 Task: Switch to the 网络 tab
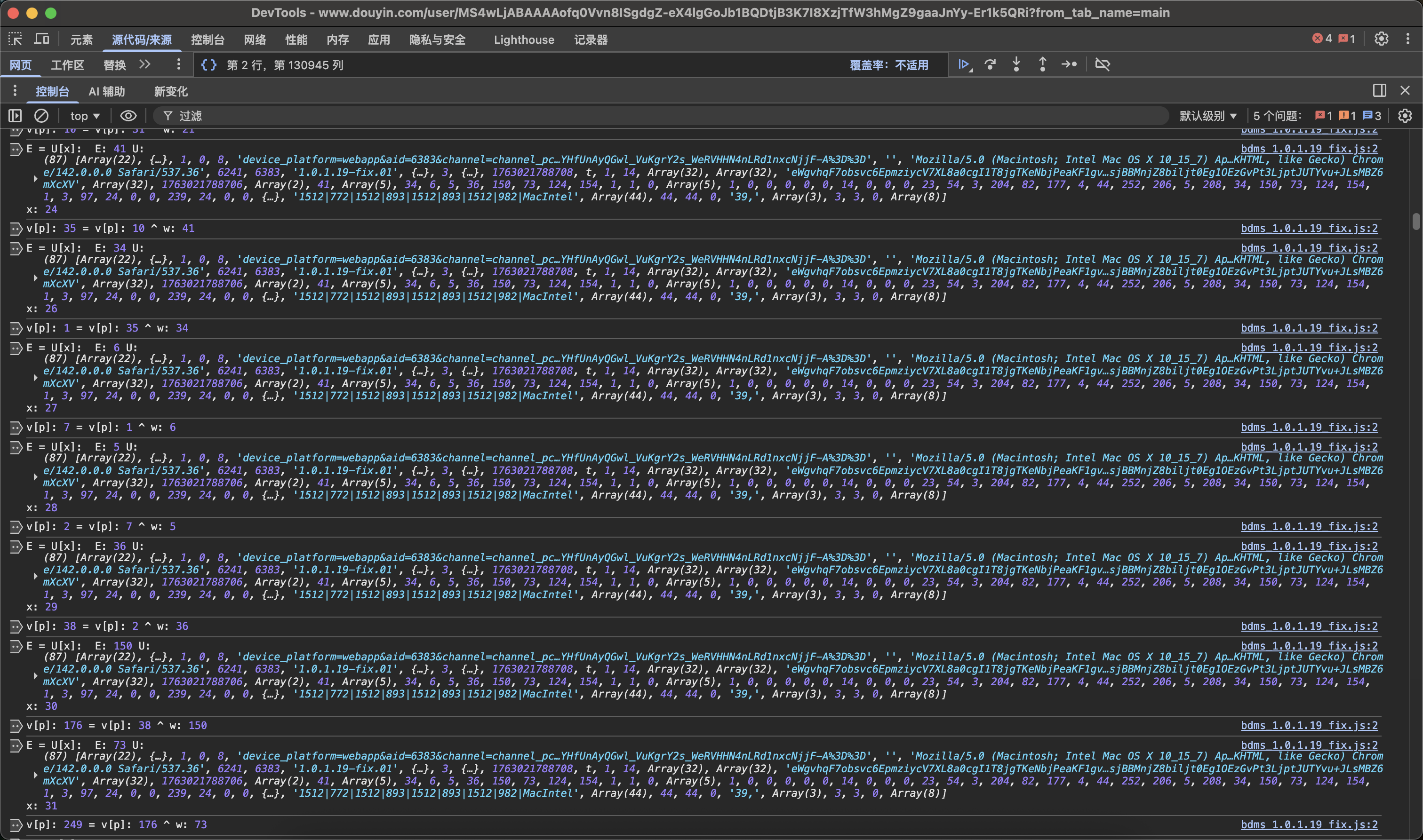(x=255, y=40)
